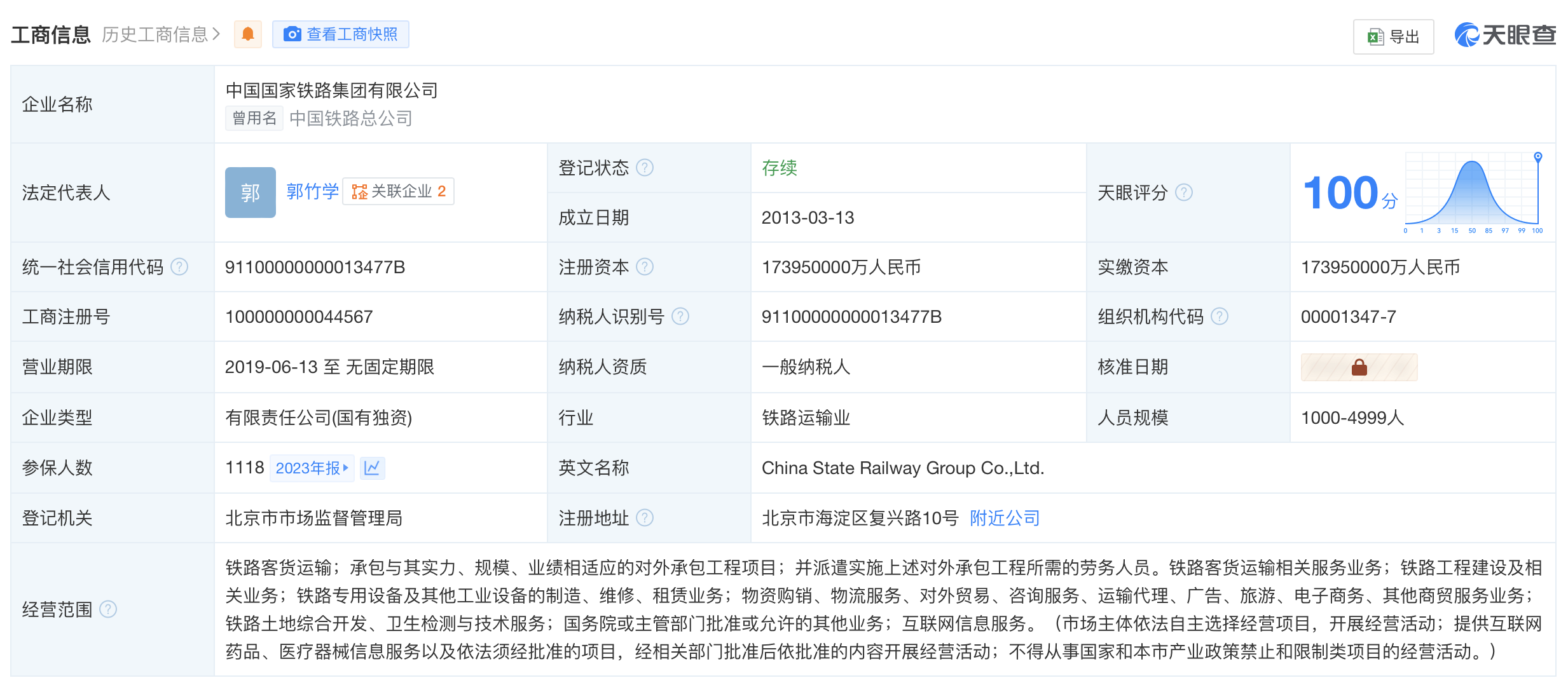The height and width of the screenshot is (685, 1568).
Task: Expand the 2023年报 dropdown
Action: tap(312, 468)
